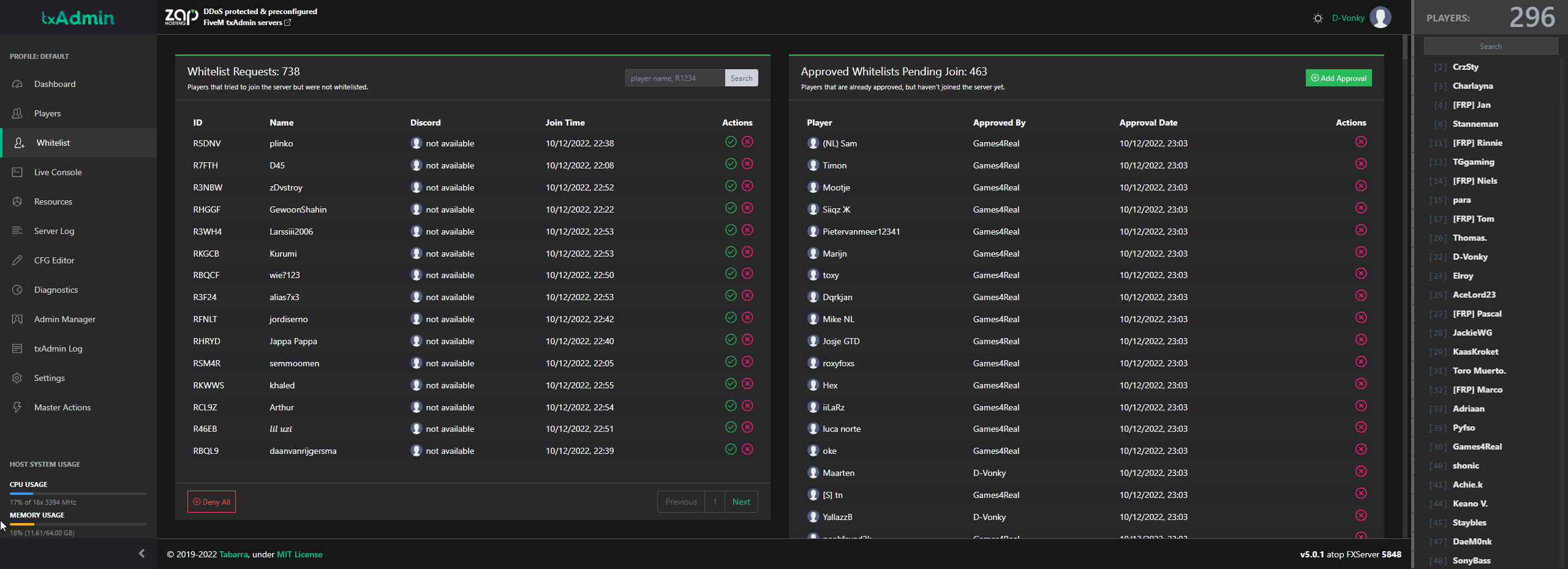This screenshot has width=1568, height=569.
Task: Go to the Admin Manager page
Action: tap(64, 319)
